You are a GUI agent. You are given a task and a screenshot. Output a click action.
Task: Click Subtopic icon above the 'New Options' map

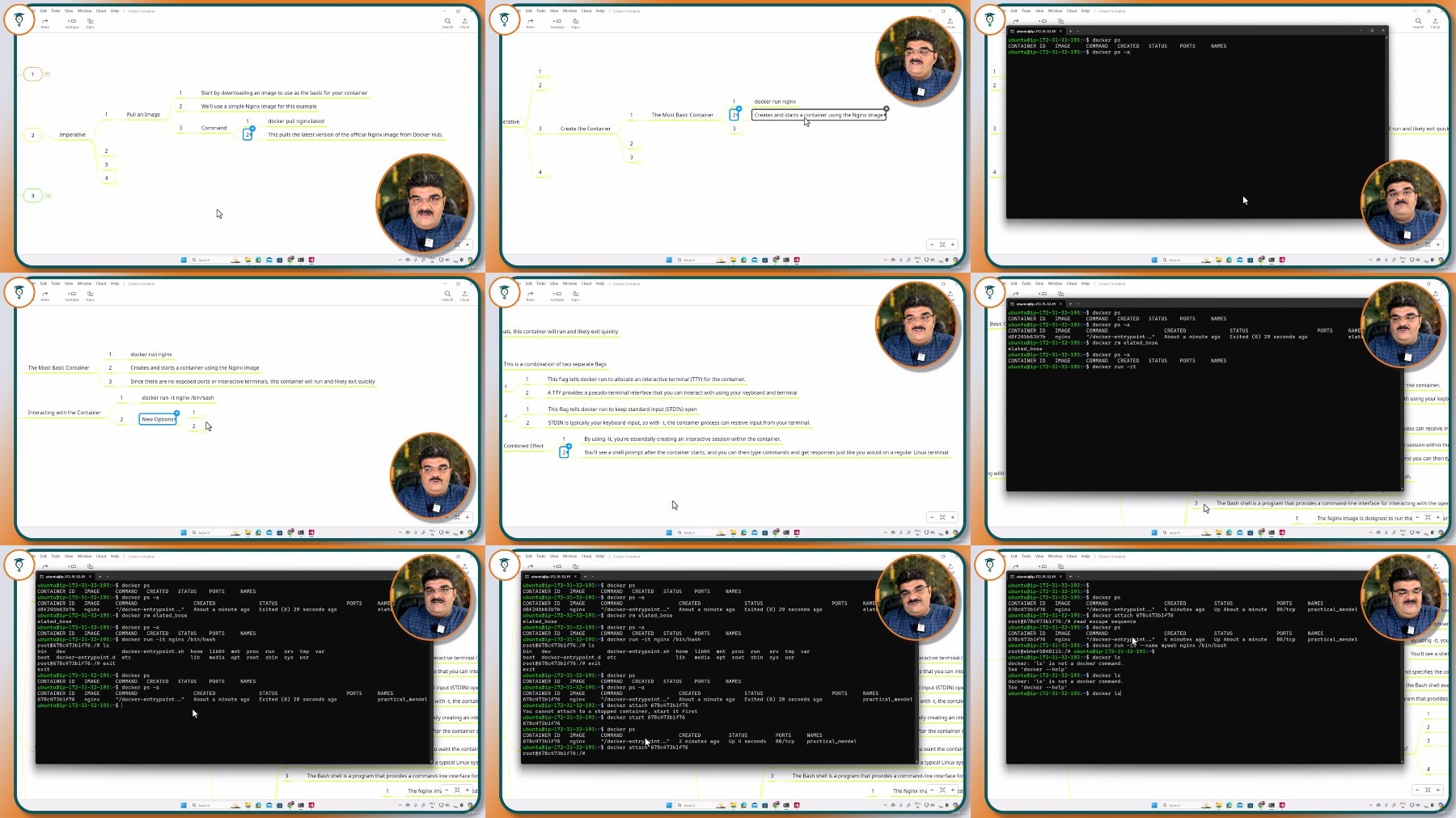pyautogui.click(x=72, y=294)
